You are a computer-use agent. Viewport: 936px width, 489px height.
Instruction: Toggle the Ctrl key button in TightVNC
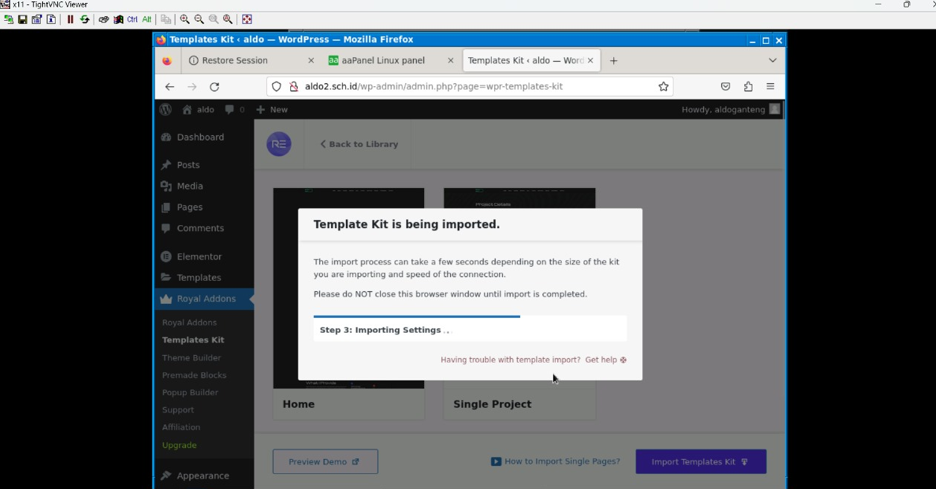coord(133,19)
